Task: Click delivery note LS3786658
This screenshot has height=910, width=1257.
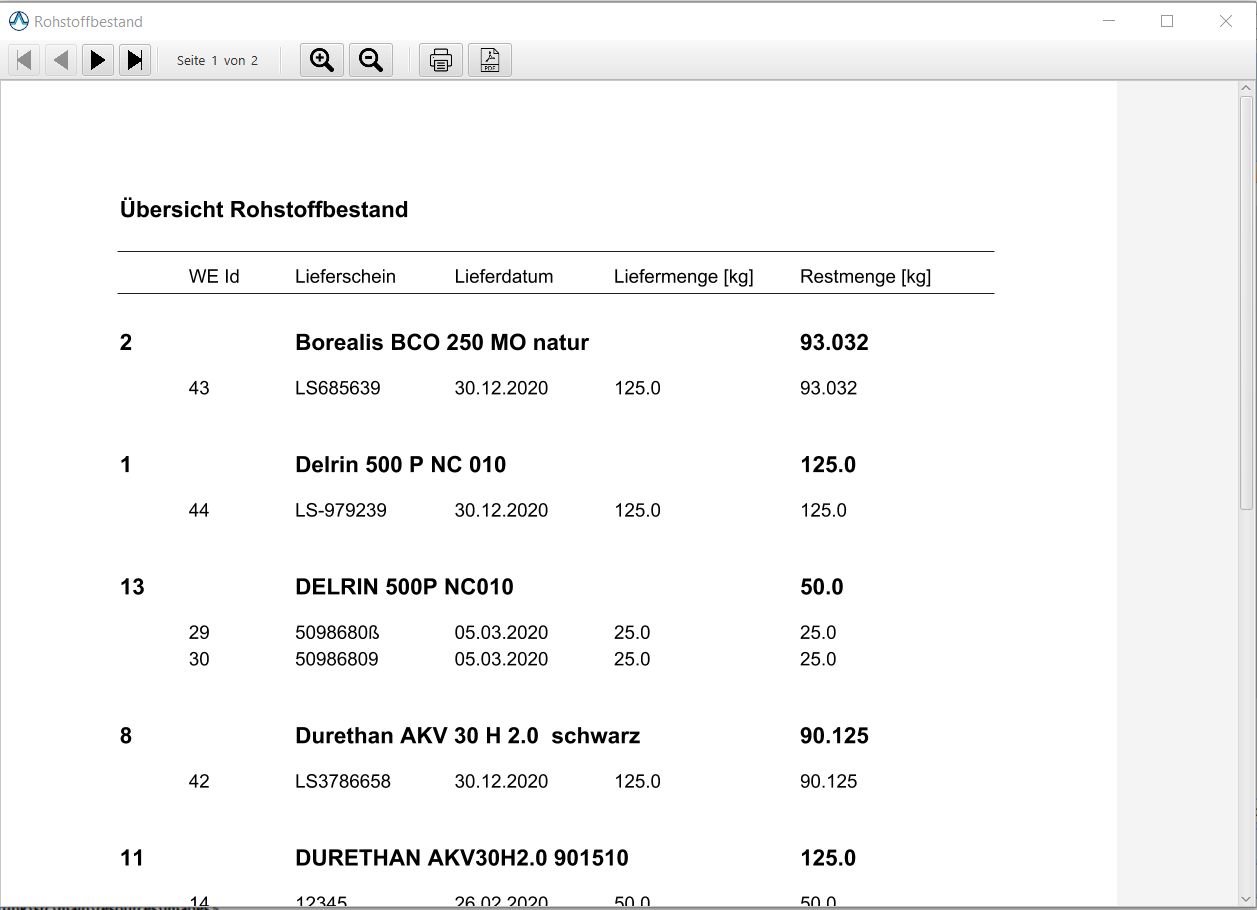Action: (343, 781)
